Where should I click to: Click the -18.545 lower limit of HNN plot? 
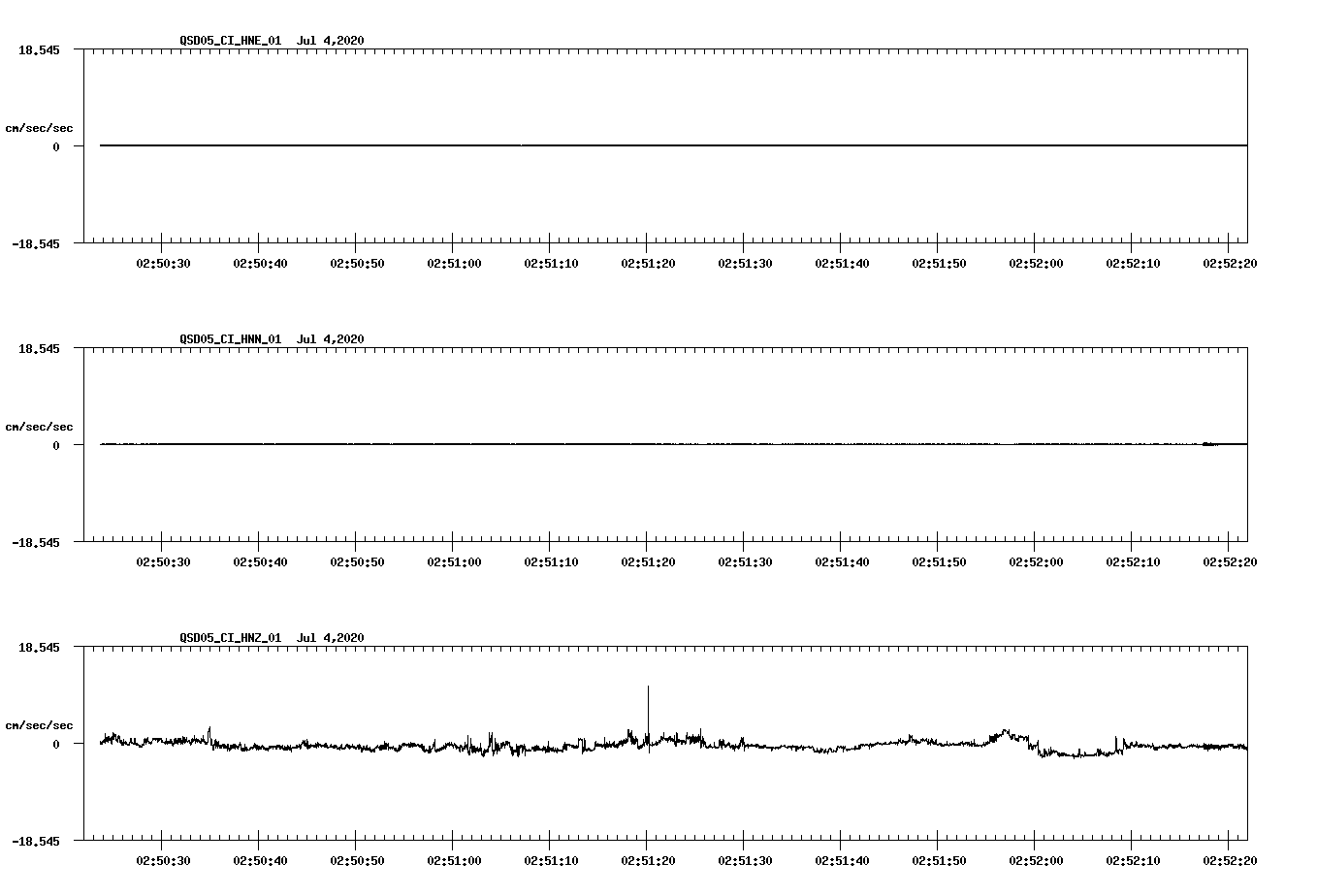pos(36,542)
